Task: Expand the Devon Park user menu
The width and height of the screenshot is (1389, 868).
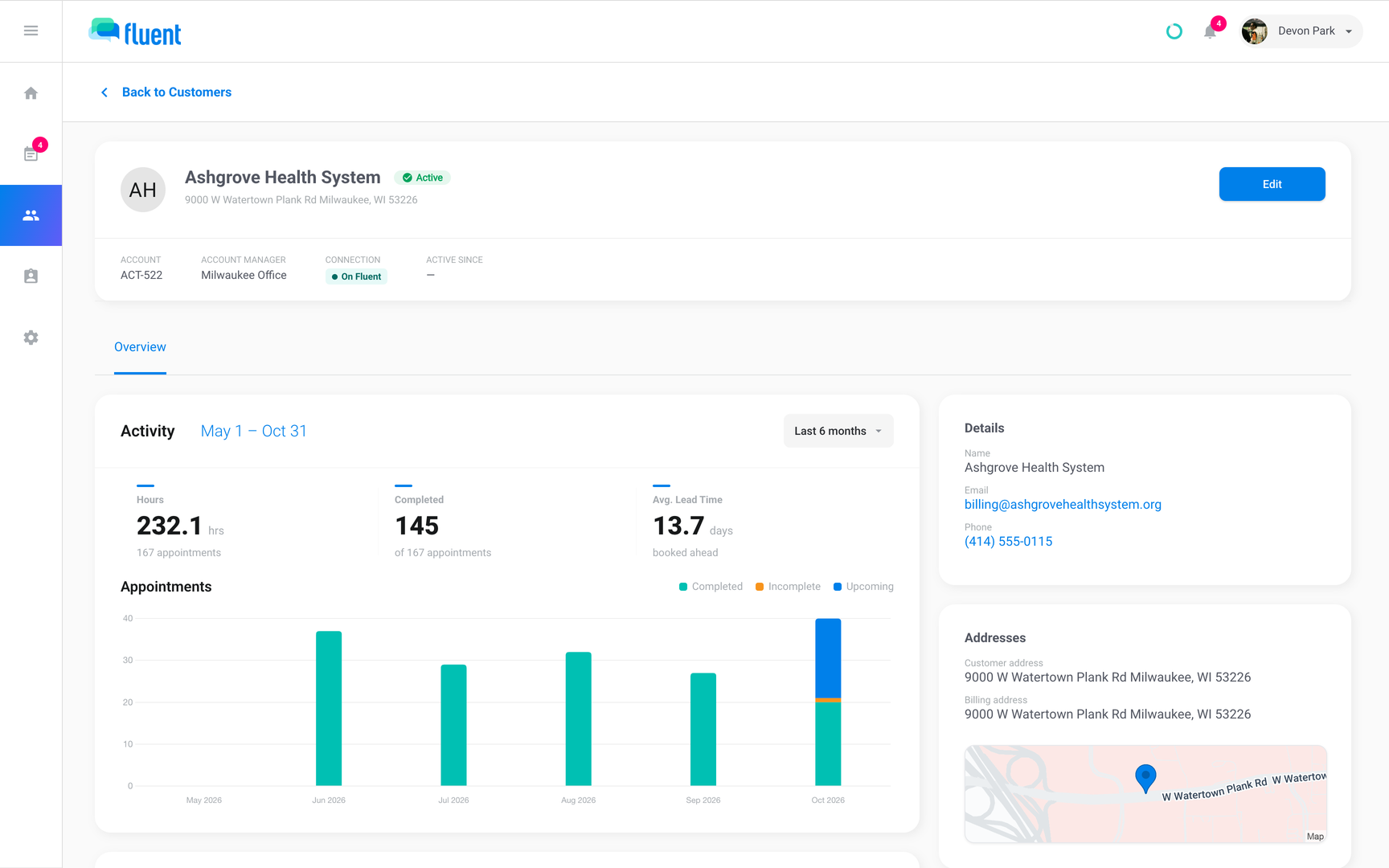Action: tap(1301, 31)
